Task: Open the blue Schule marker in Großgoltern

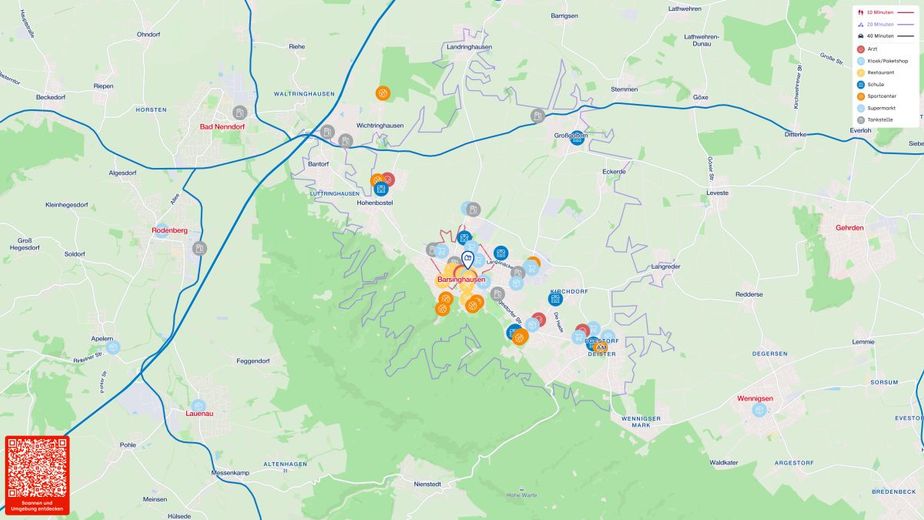Action: (x=577, y=138)
